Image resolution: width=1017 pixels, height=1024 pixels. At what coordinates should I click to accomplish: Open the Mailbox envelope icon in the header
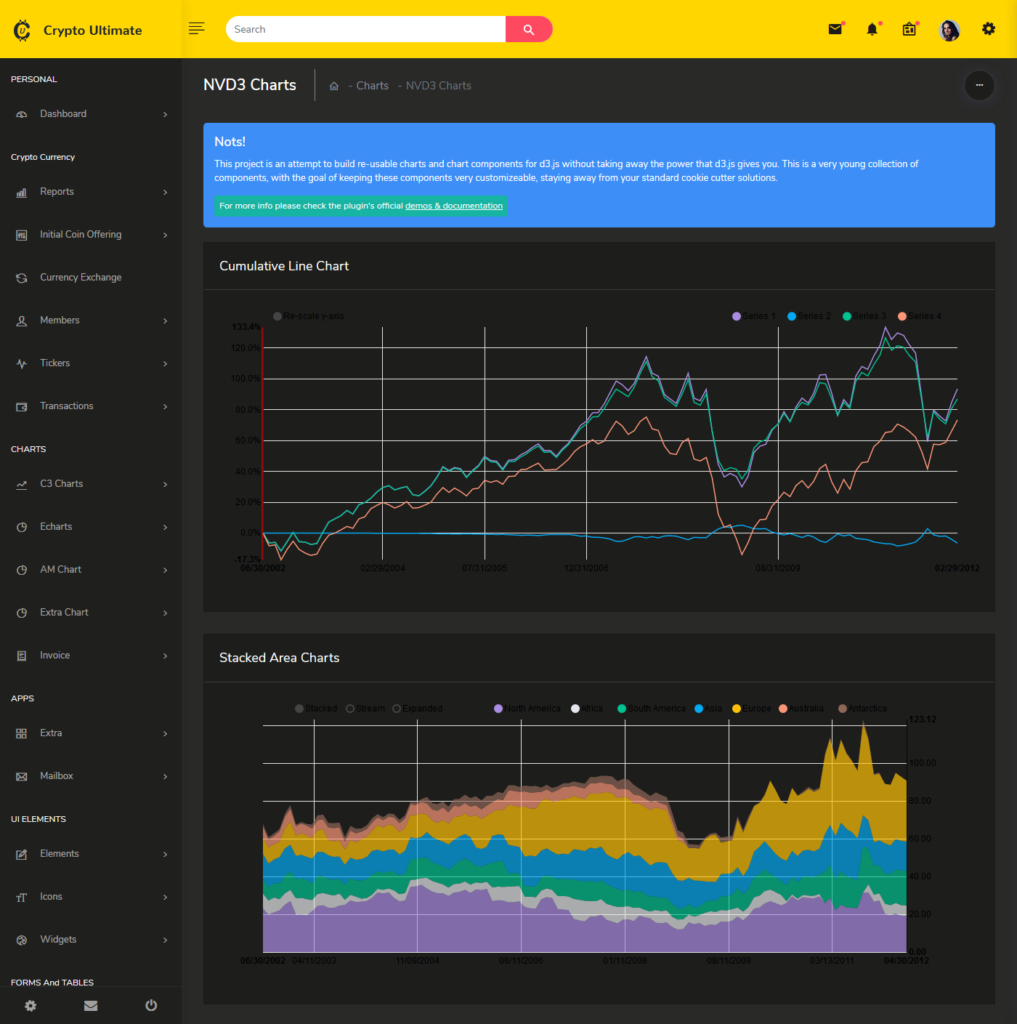(x=835, y=29)
